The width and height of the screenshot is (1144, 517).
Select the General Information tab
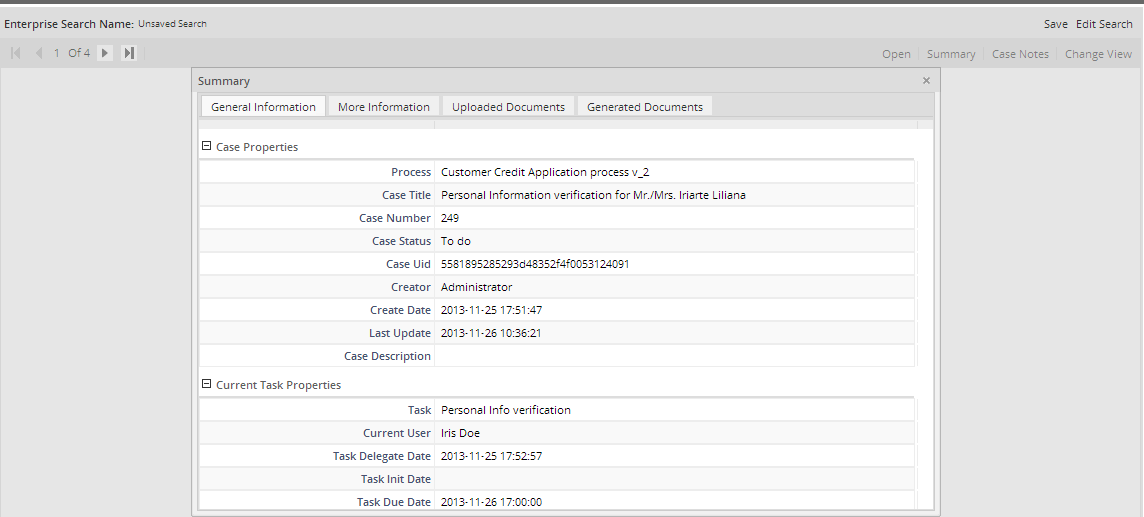point(263,107)
